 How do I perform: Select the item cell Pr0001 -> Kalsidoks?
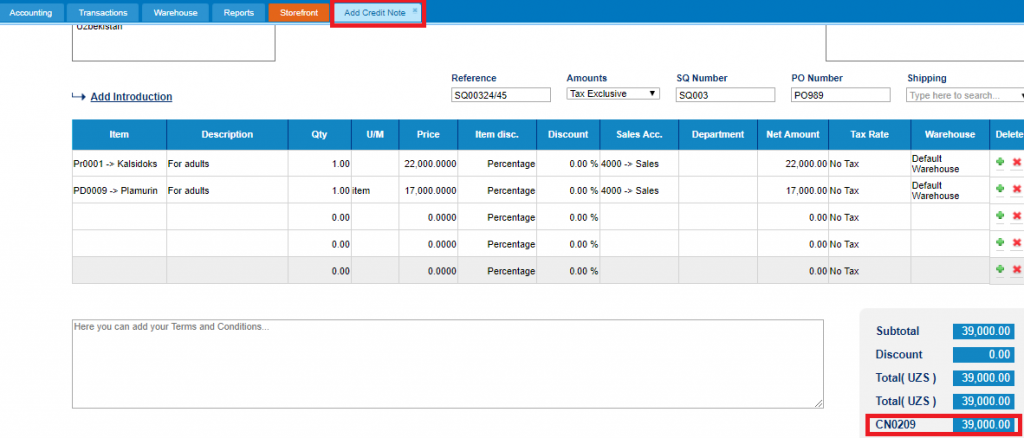pos(120,164)
